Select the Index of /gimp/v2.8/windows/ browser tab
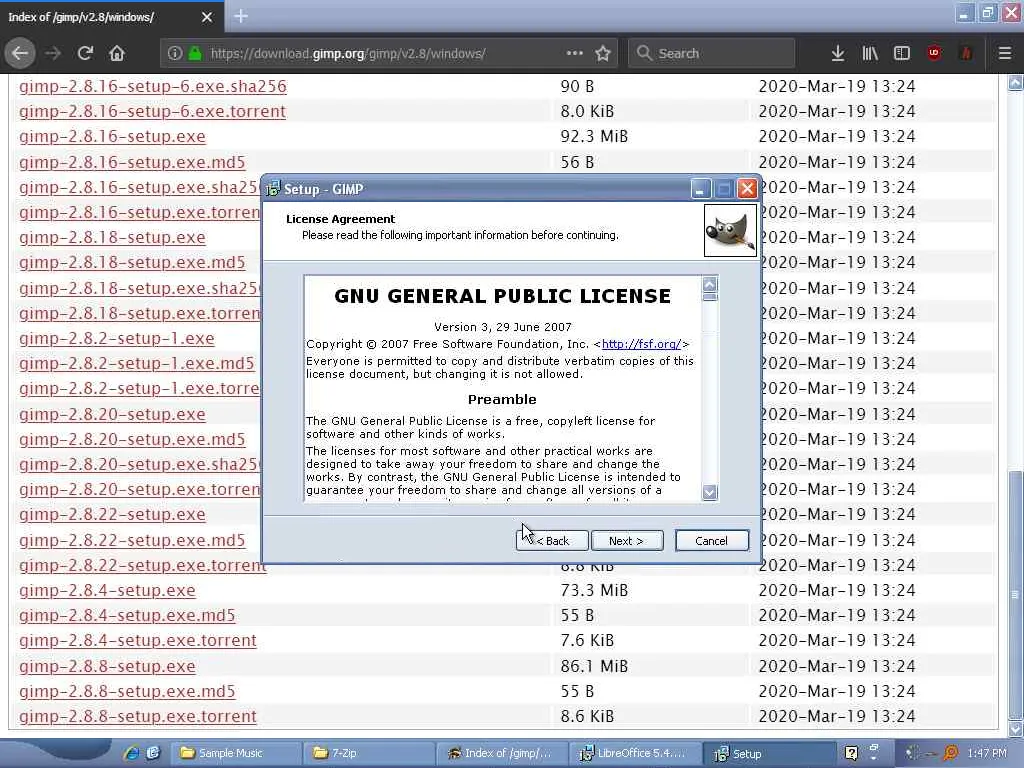 (x=111, y=17)
